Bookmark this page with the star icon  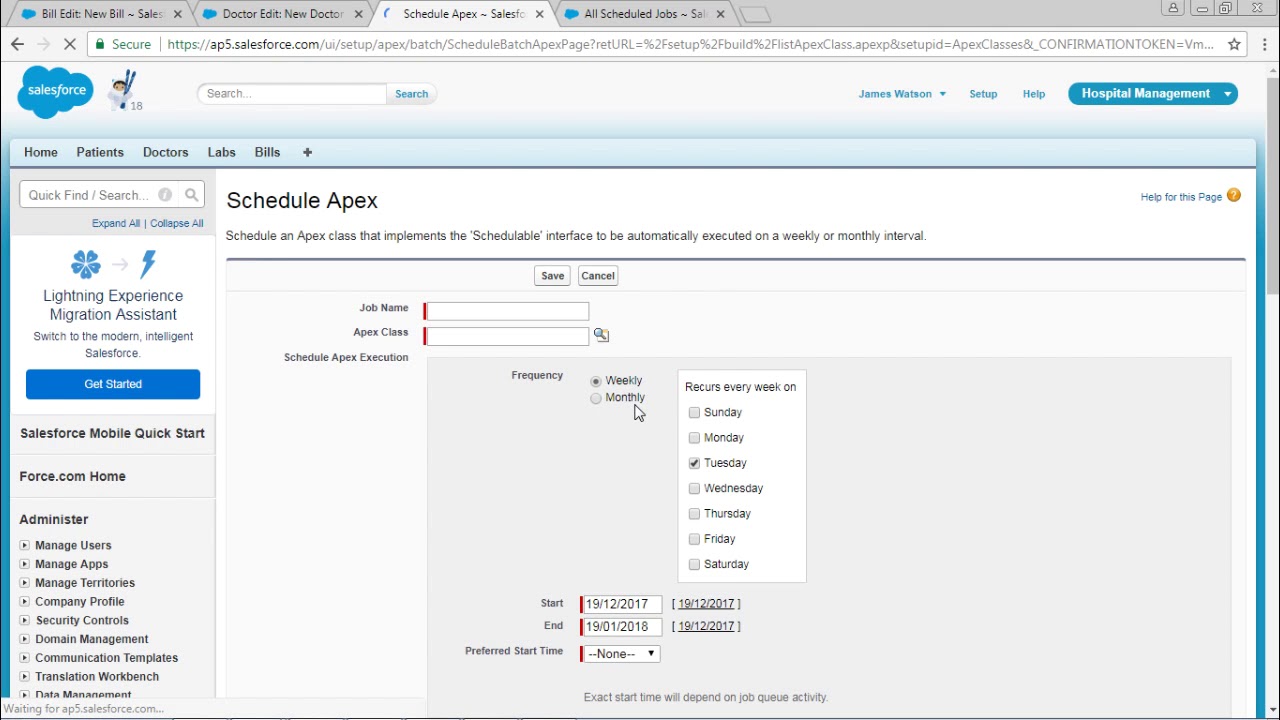point(1234,44)
